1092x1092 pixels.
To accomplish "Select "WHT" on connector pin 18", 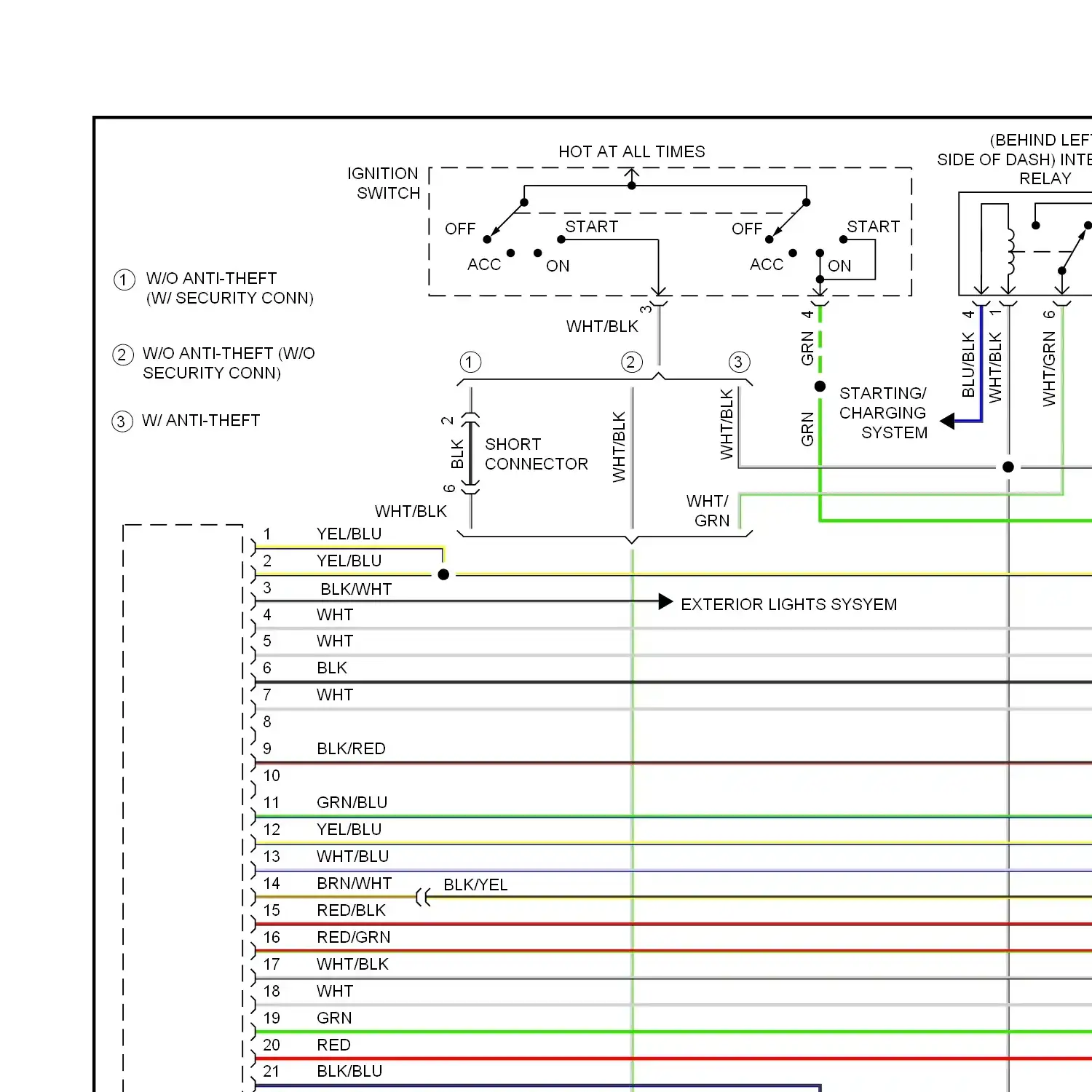I will click(335, 991).
